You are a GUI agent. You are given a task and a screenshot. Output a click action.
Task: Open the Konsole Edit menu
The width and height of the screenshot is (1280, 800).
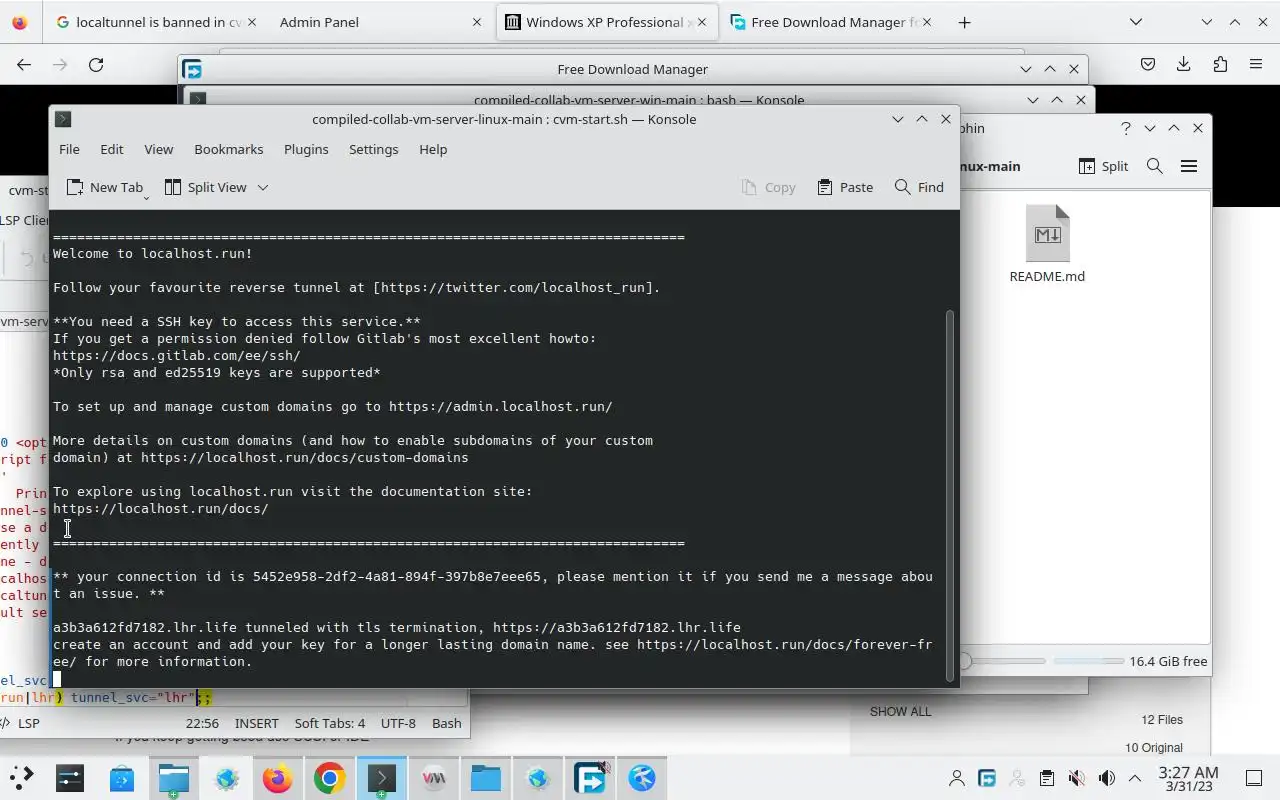pos(111,149)
